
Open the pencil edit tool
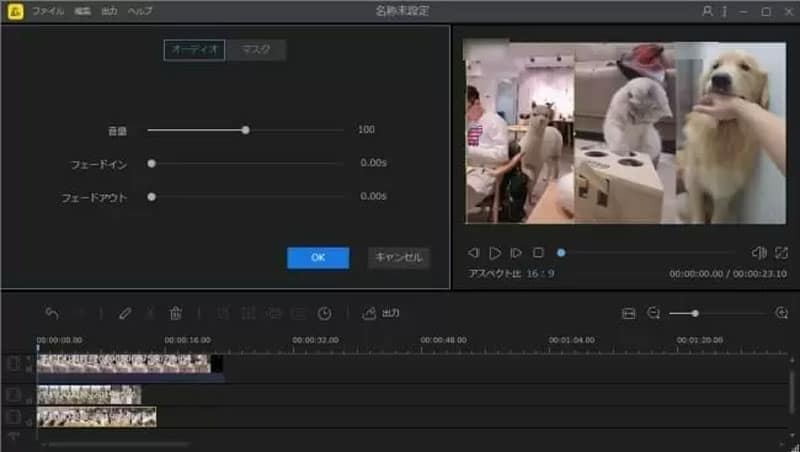(124, 313)
